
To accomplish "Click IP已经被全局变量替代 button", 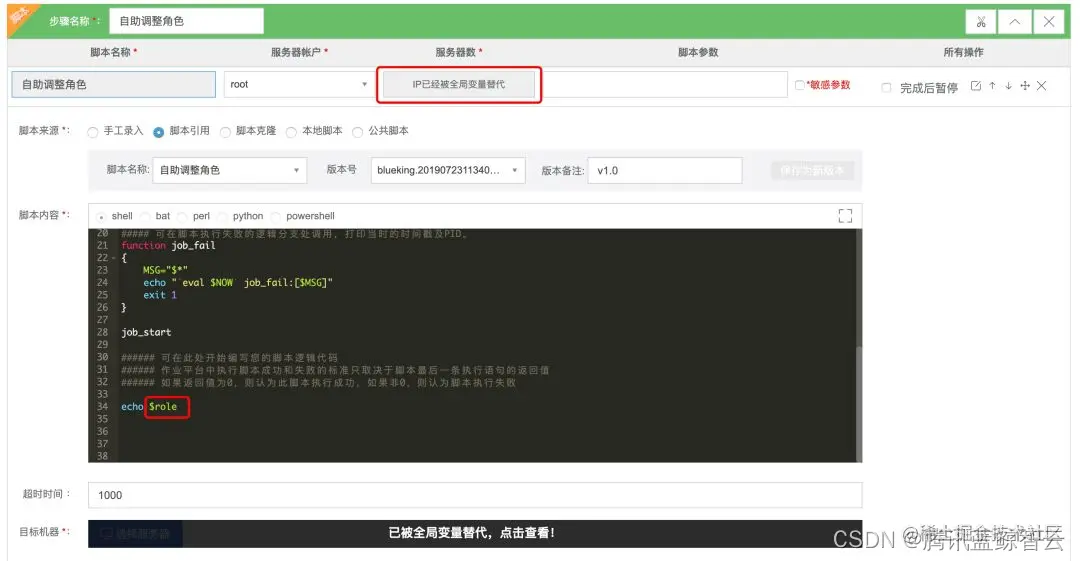I will 459,85.
